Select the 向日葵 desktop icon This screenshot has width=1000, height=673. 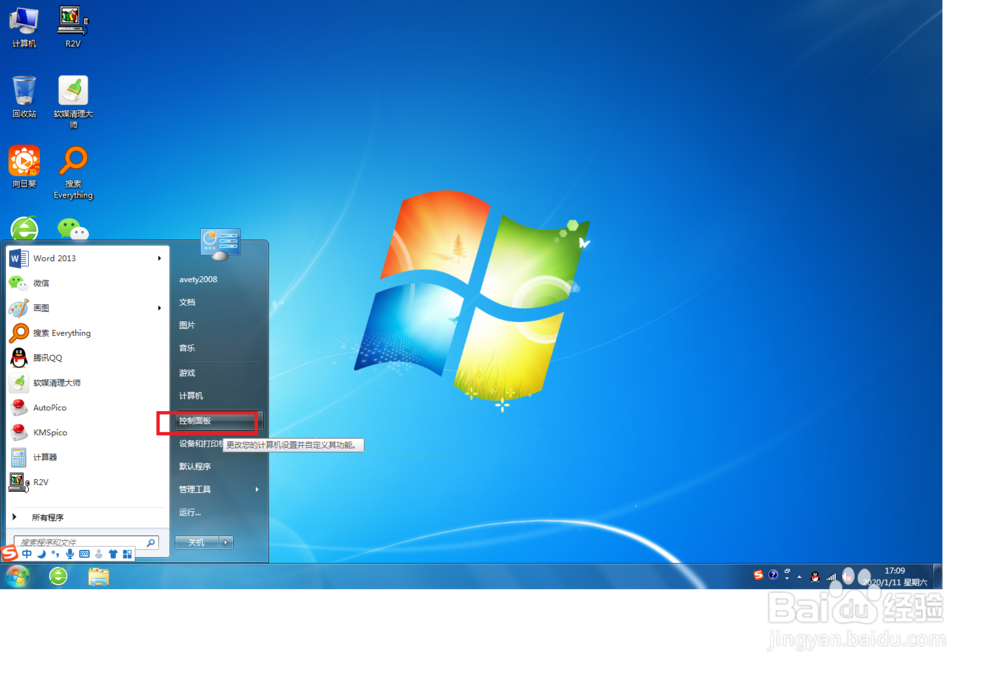(x=24, y=167)
